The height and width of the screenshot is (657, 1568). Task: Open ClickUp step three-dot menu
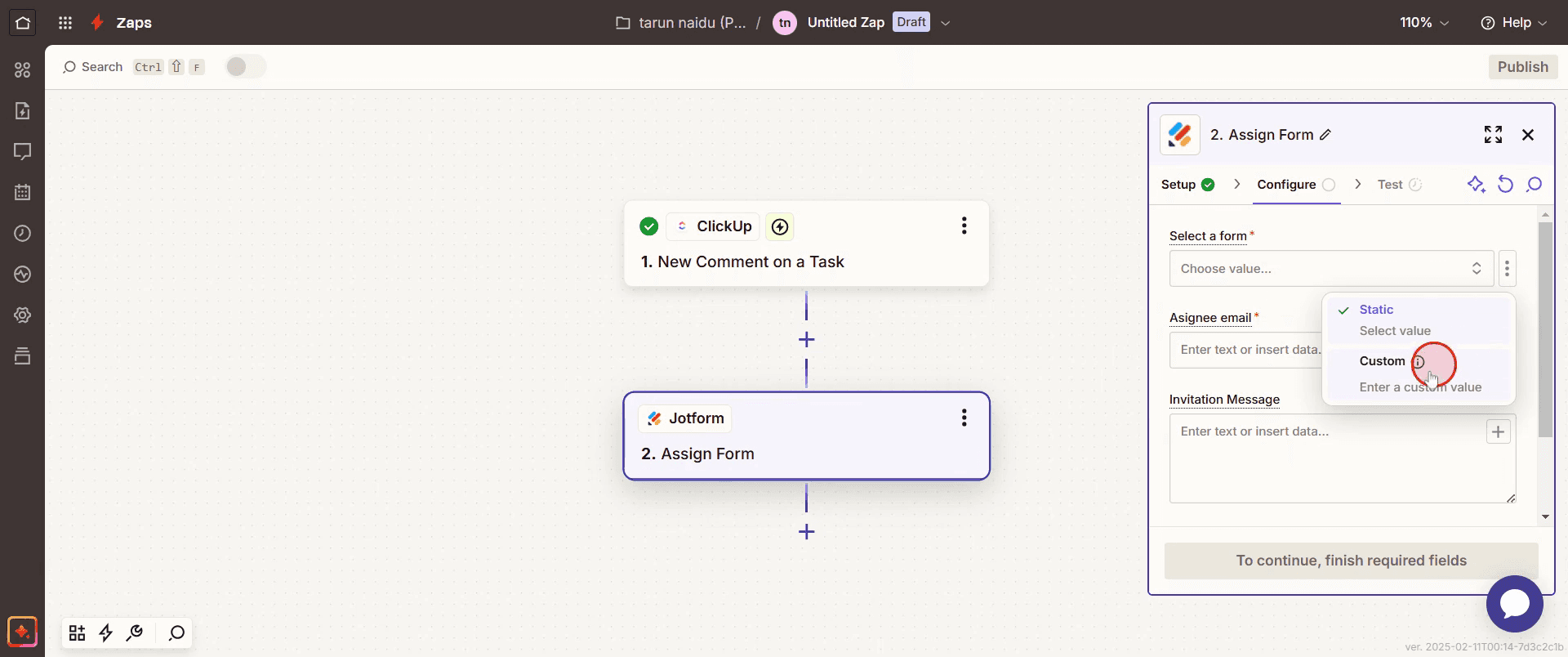click(964, 226)
